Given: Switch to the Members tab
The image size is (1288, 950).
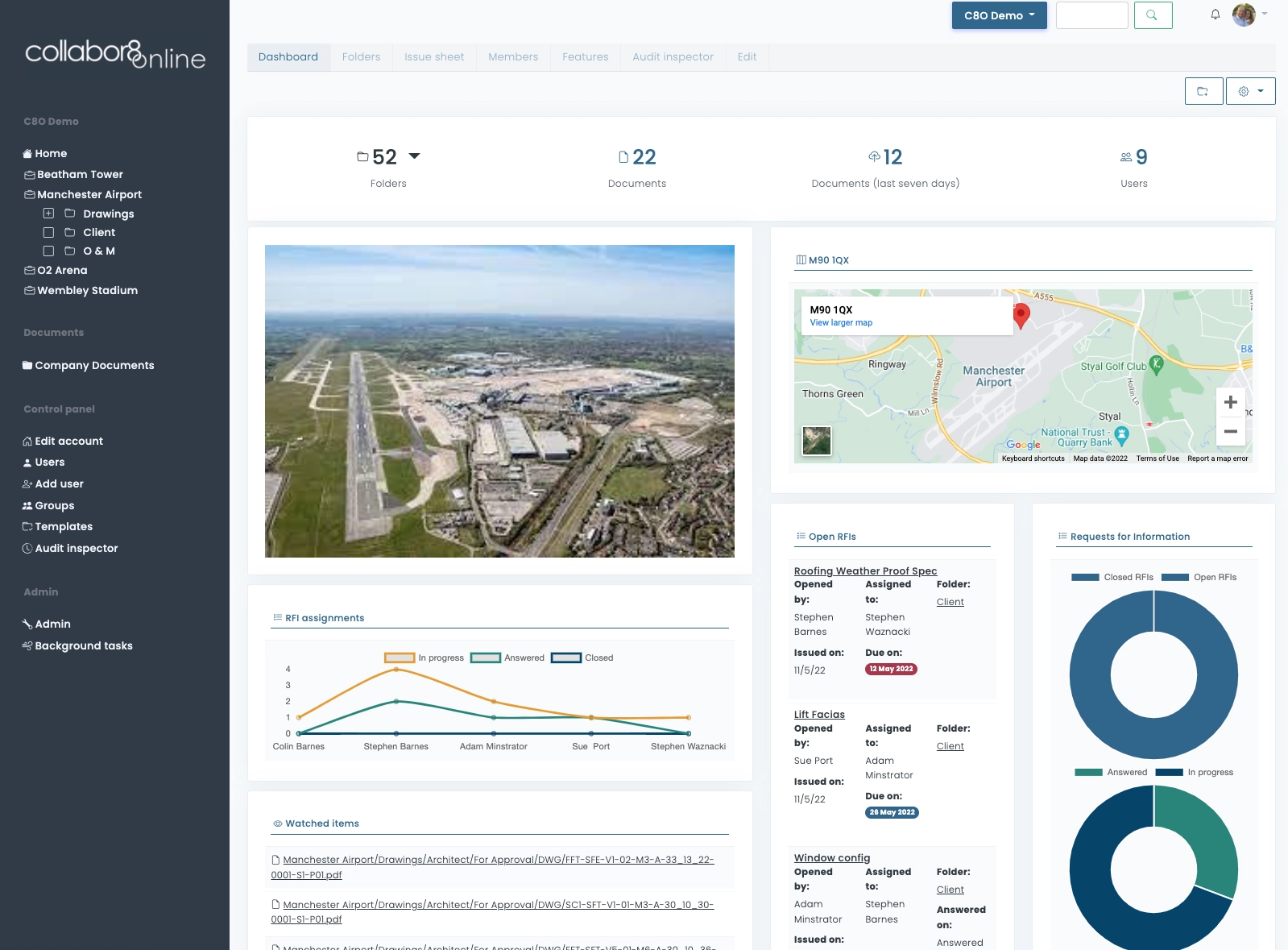Looking at the screenshot, I should coord(513,57).
